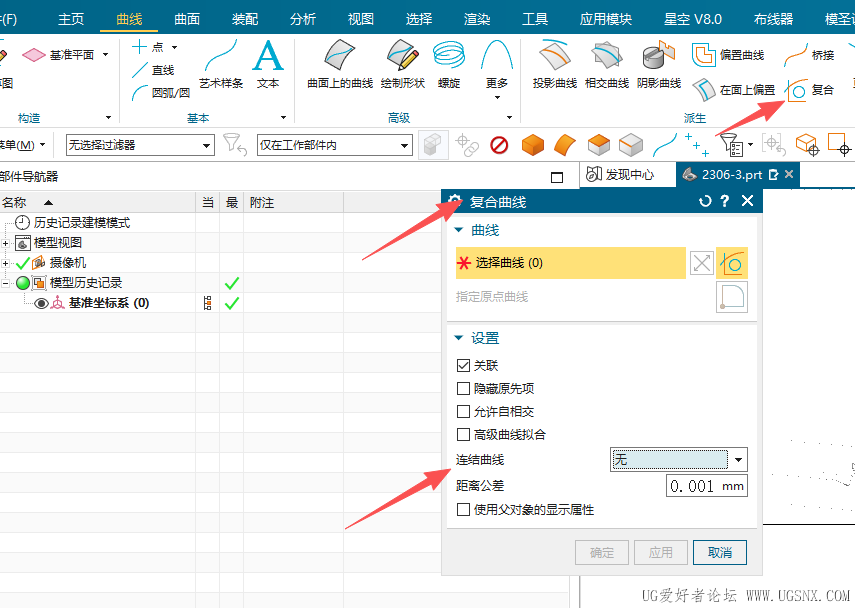The width and height of the screenshot is (855, 608).
Task: Click the reset filter funnel icon
Action: pos(235,145)
